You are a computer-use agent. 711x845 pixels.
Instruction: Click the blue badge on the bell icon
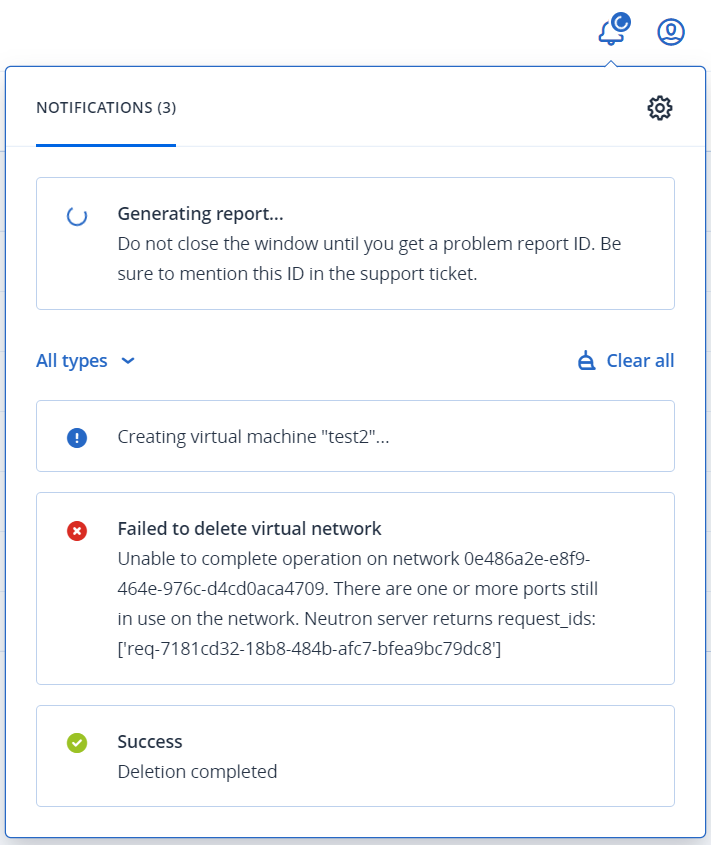[622, 23]
